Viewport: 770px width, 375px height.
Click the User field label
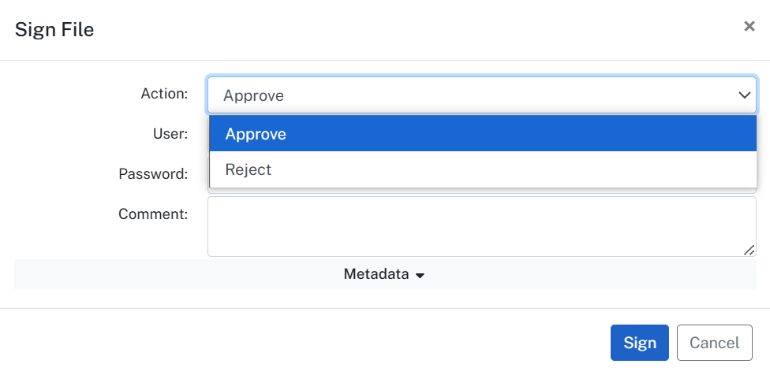[x=171, y=134]
